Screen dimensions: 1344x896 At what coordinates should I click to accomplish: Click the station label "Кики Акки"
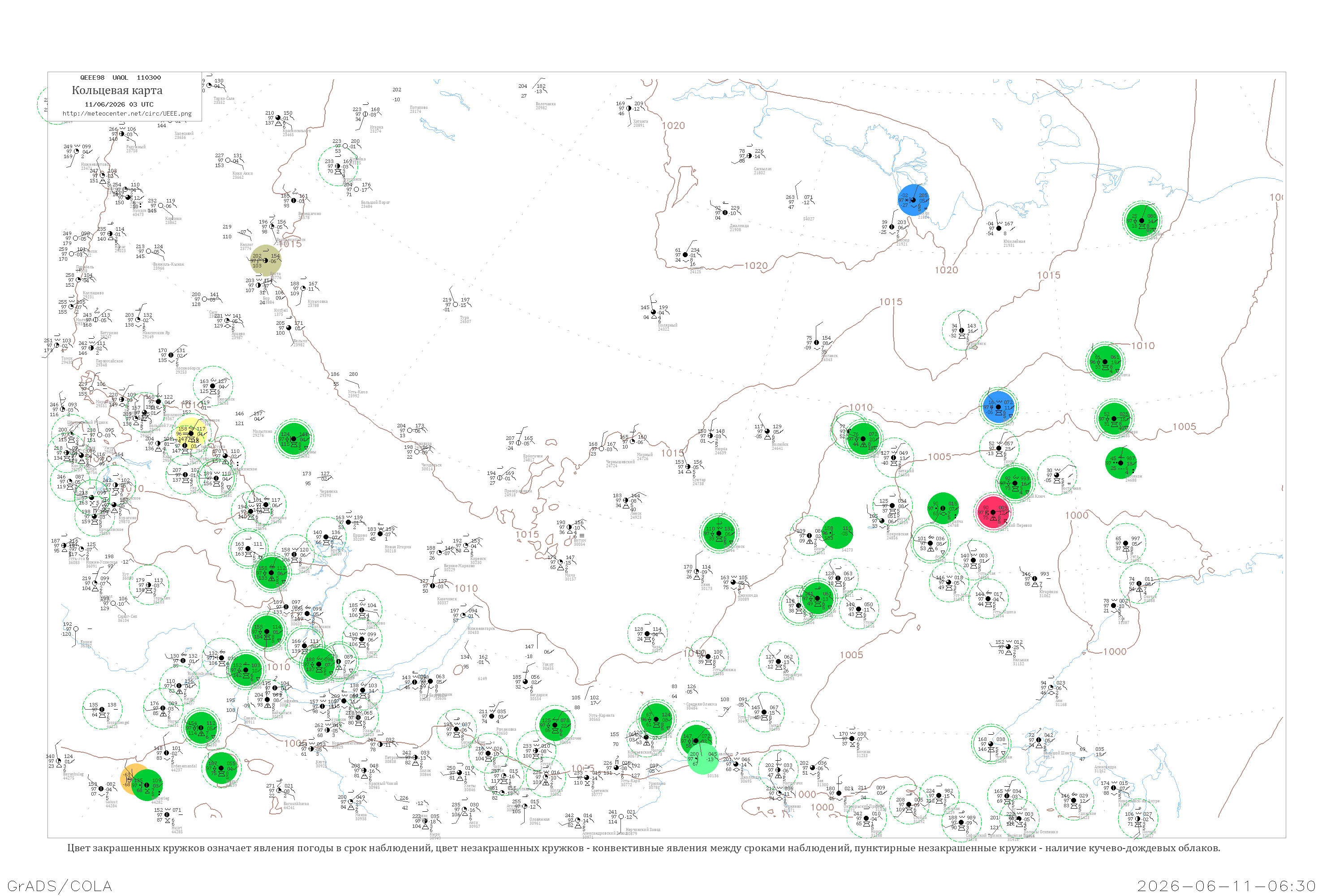pos(242,173)
